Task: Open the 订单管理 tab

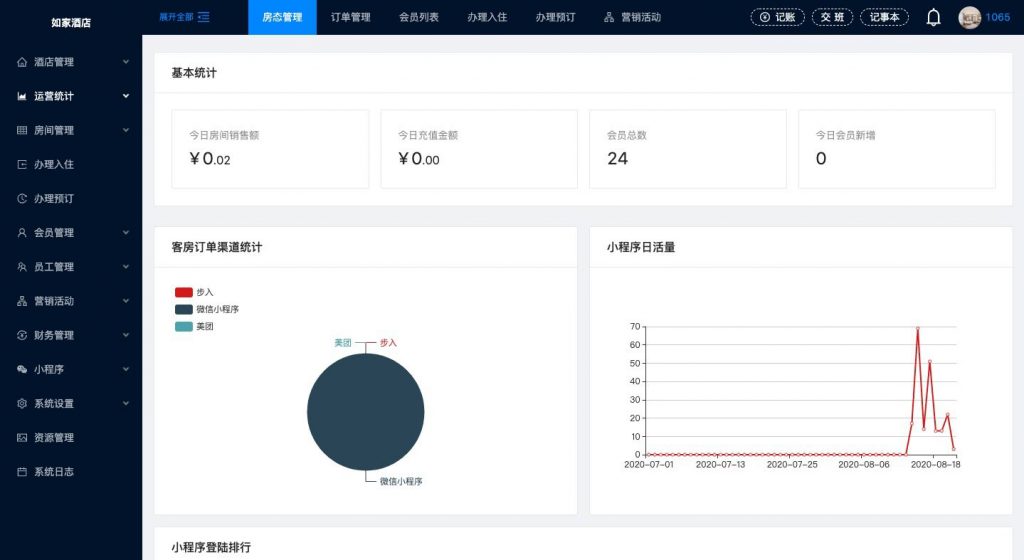Action: (351, 18)
